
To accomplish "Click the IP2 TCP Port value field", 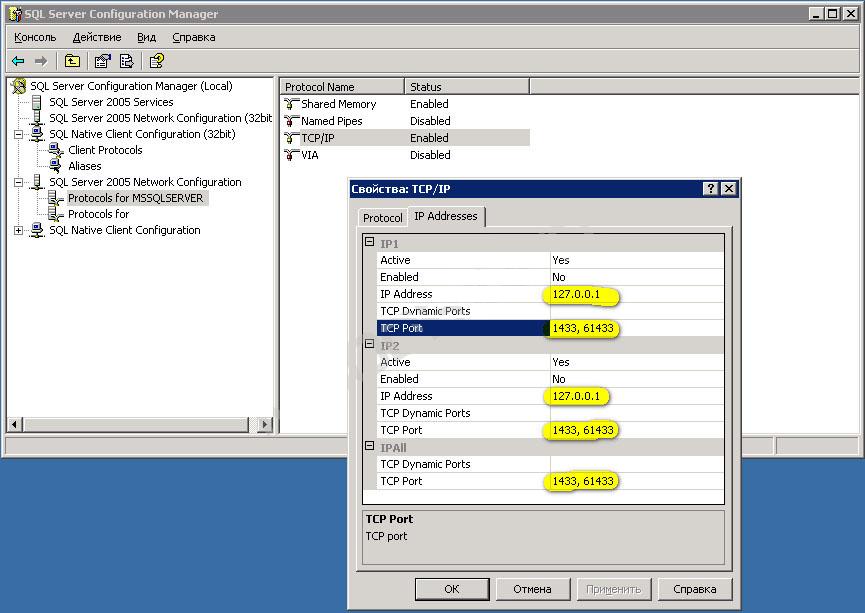I will pos(637,430).
